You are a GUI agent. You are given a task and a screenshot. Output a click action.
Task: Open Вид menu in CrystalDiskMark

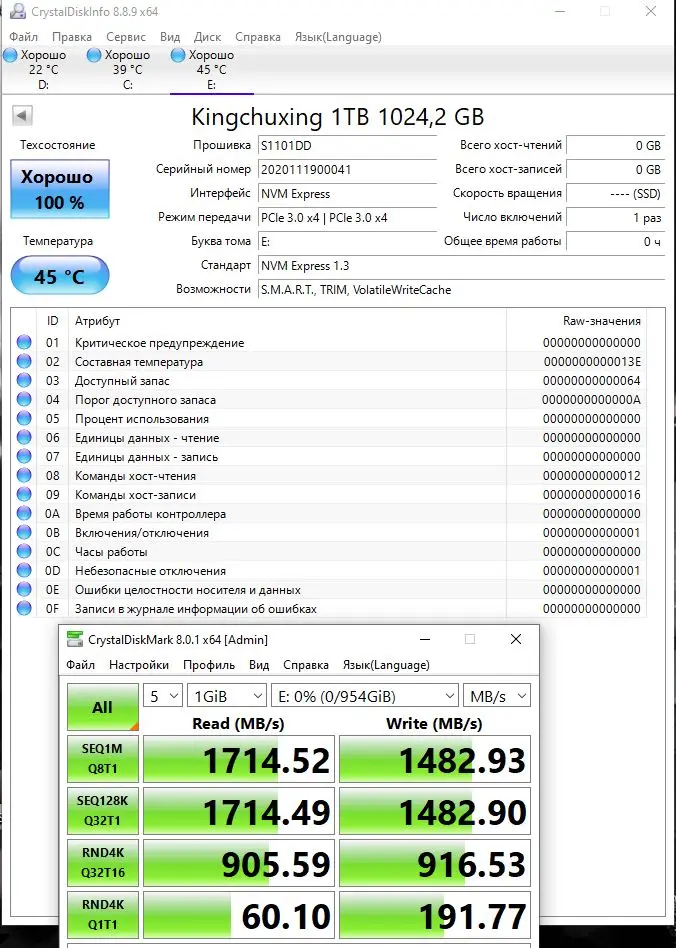[x=259, y=664]
